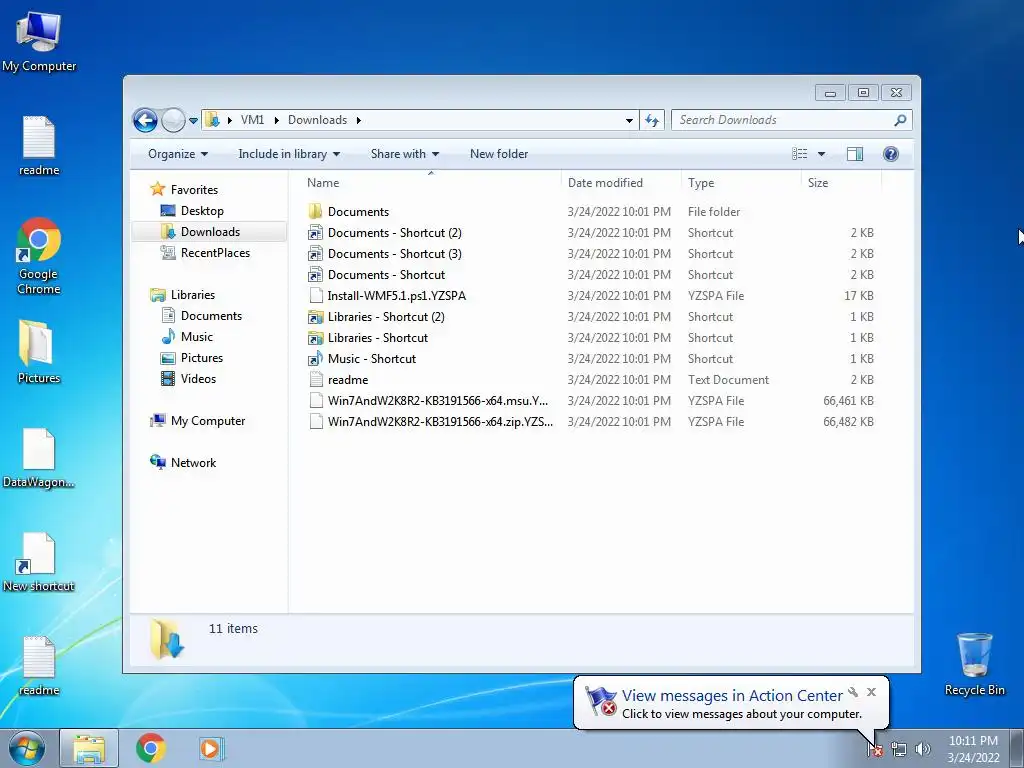The image size is (1024, 768).
Task: Select Music - Shortcut file icon
Action: 315,359
